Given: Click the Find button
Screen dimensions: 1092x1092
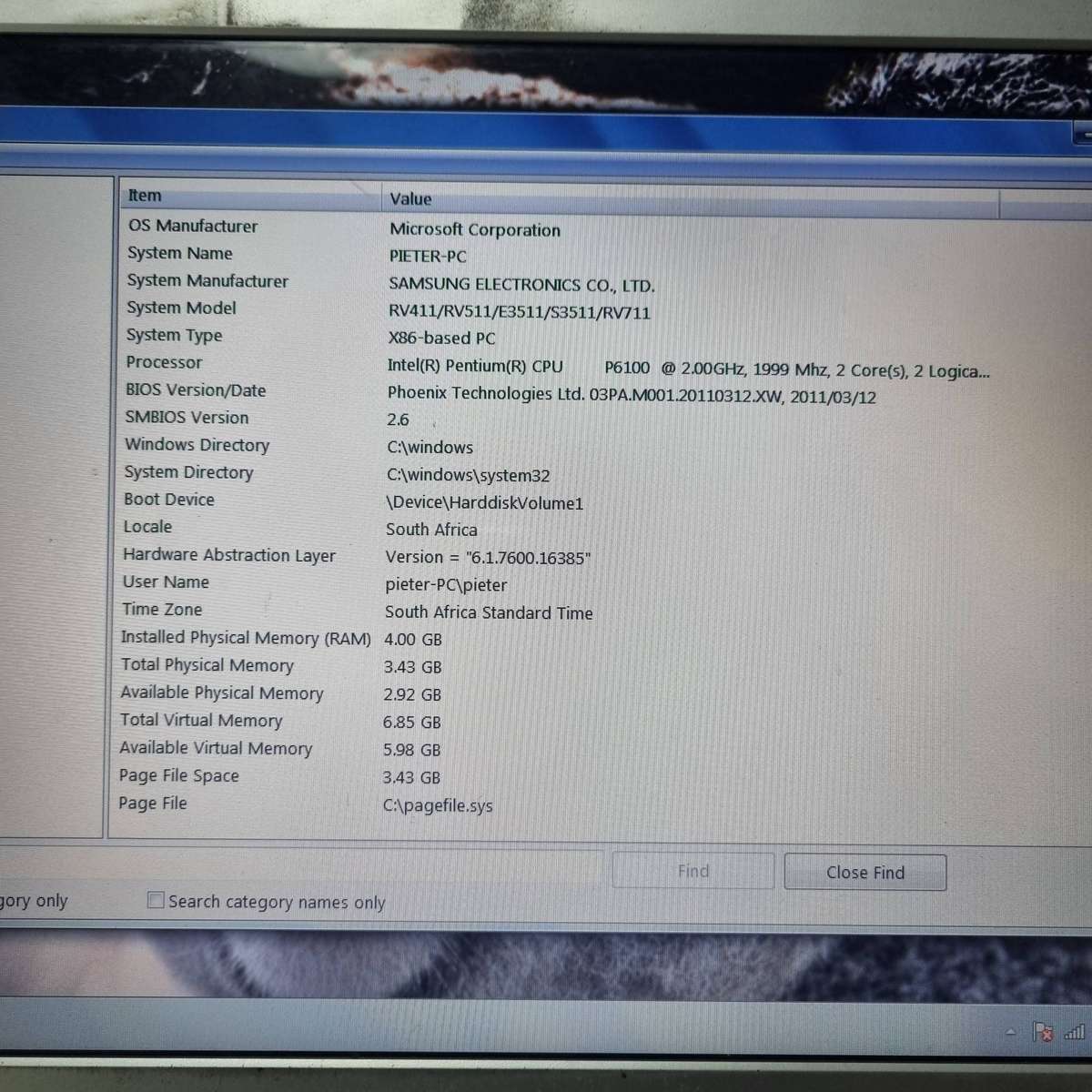Looking at the screenshot, I should click(x=693, y=871).
